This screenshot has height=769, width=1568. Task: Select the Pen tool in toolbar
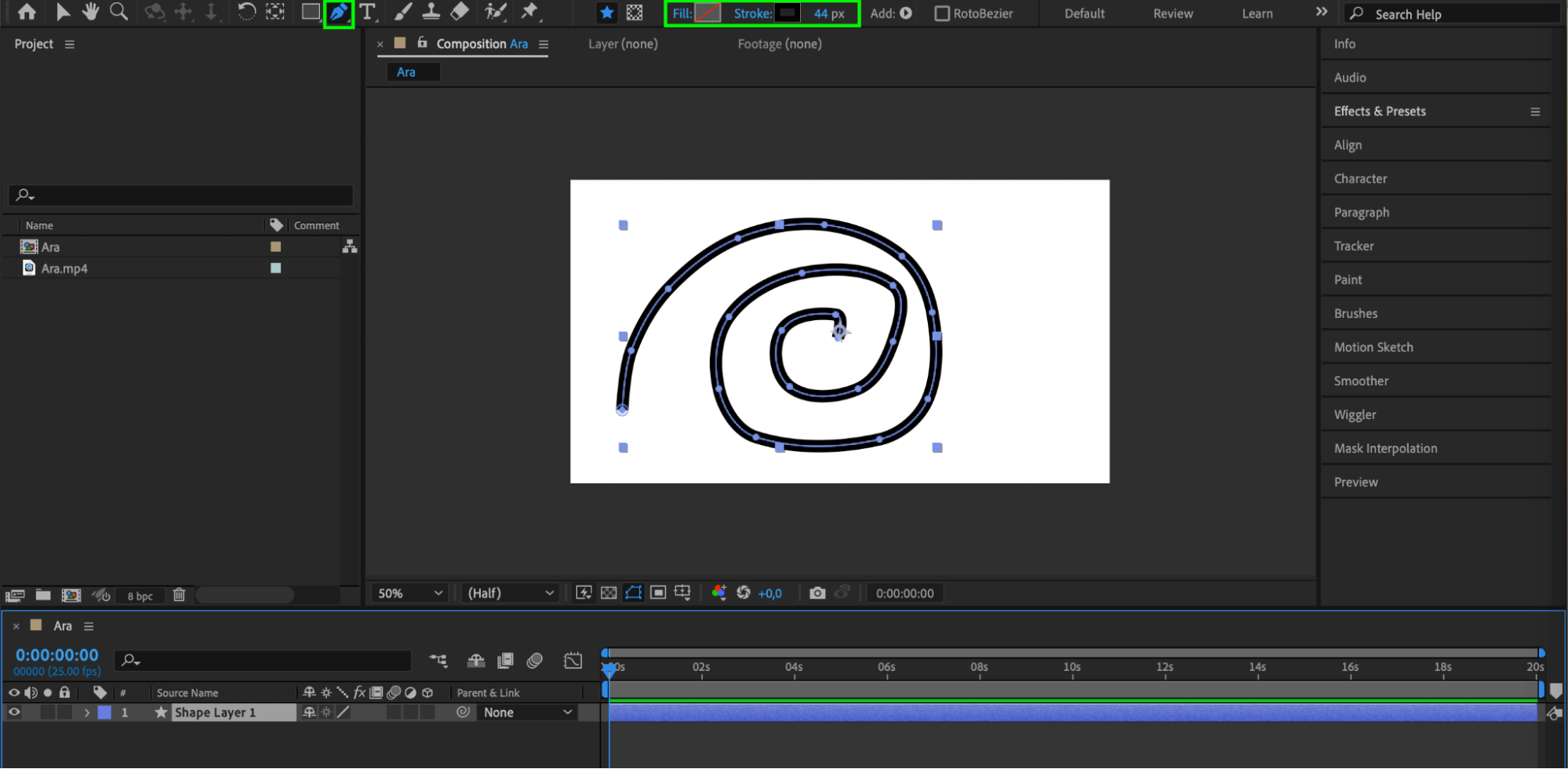tap(339, 13)
